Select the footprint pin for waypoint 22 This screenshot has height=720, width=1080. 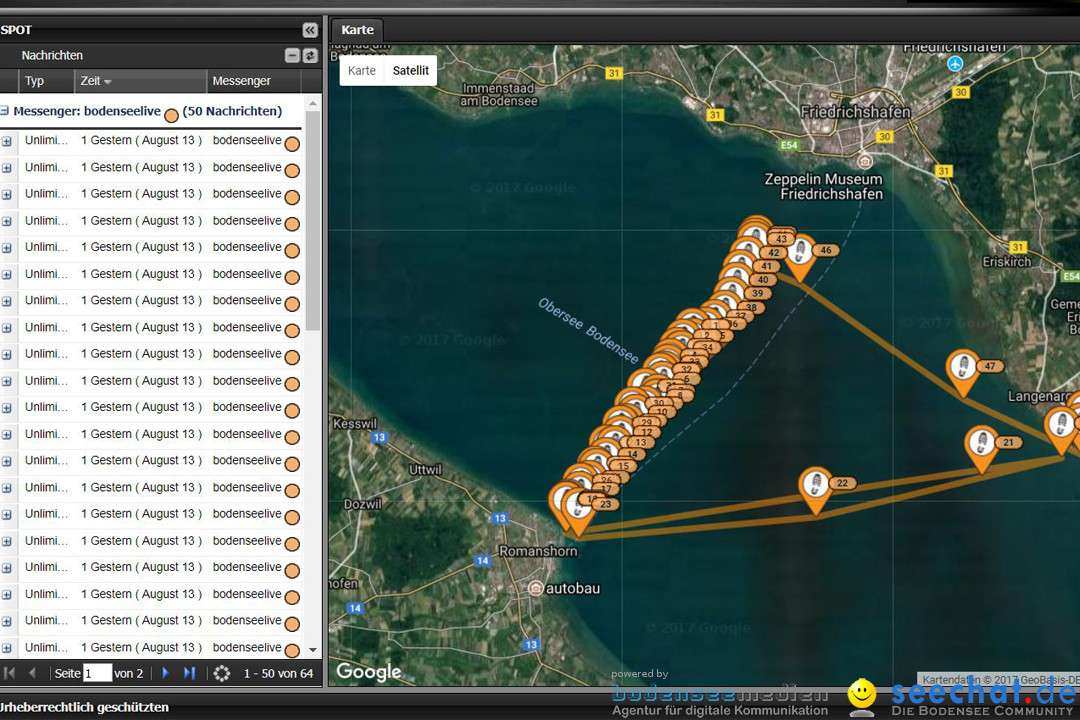pyautogui.click(x=816, y=490)
